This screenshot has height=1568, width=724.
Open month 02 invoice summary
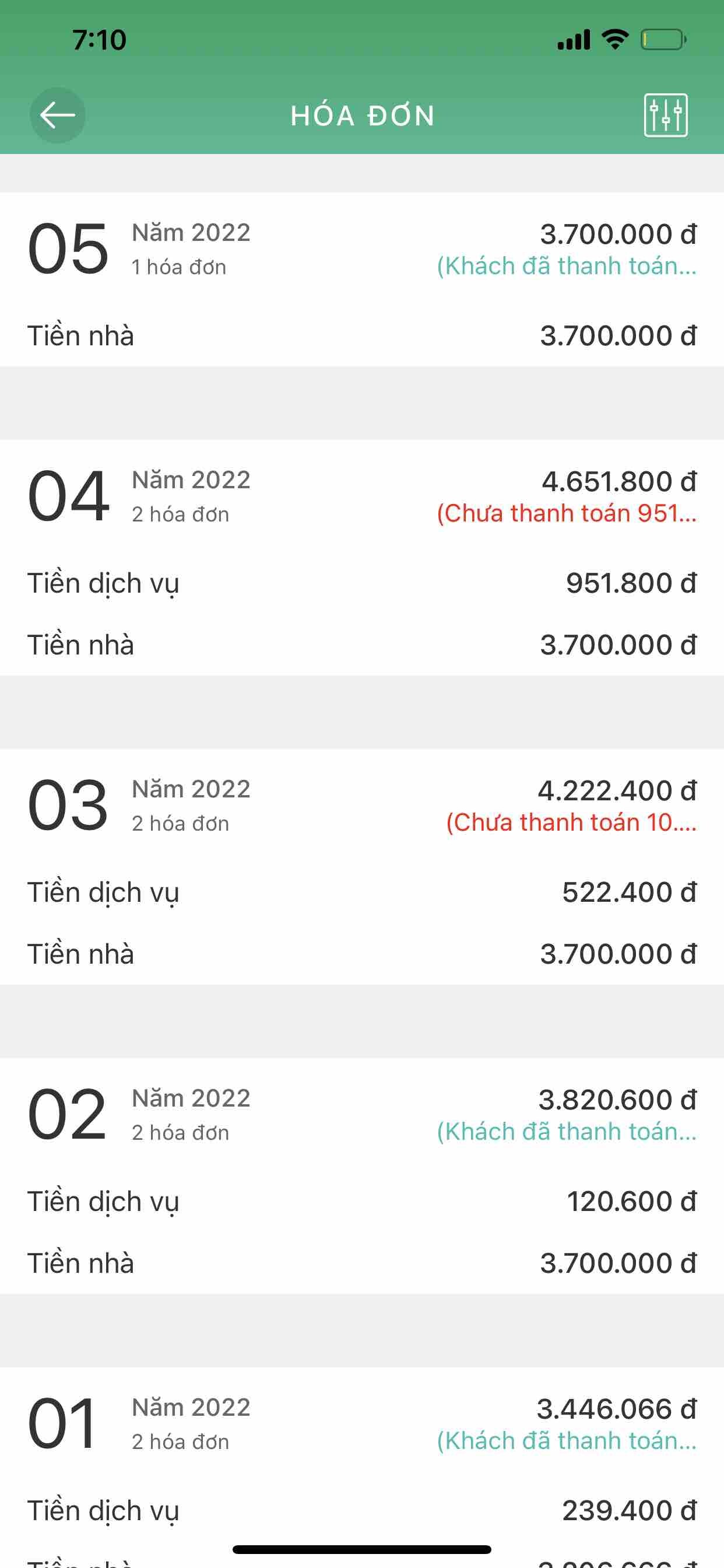69,1114
